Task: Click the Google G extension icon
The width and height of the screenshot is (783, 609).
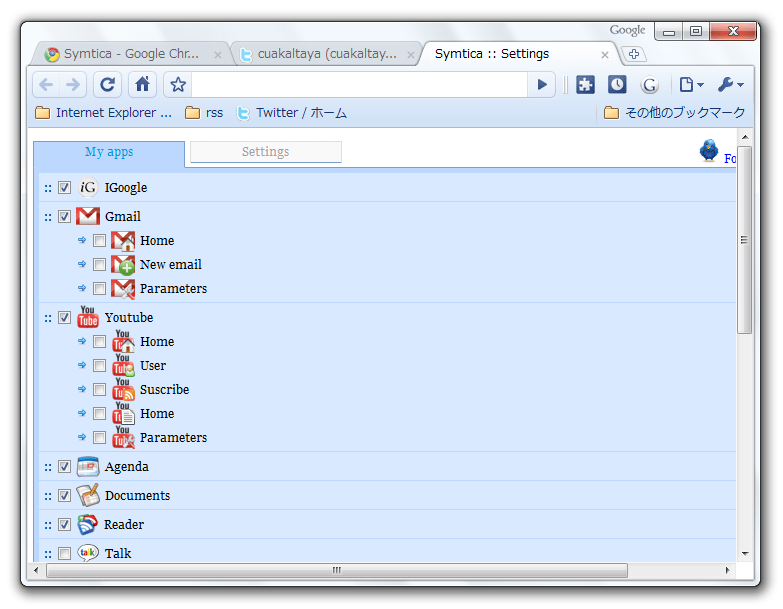Action: 649,85
